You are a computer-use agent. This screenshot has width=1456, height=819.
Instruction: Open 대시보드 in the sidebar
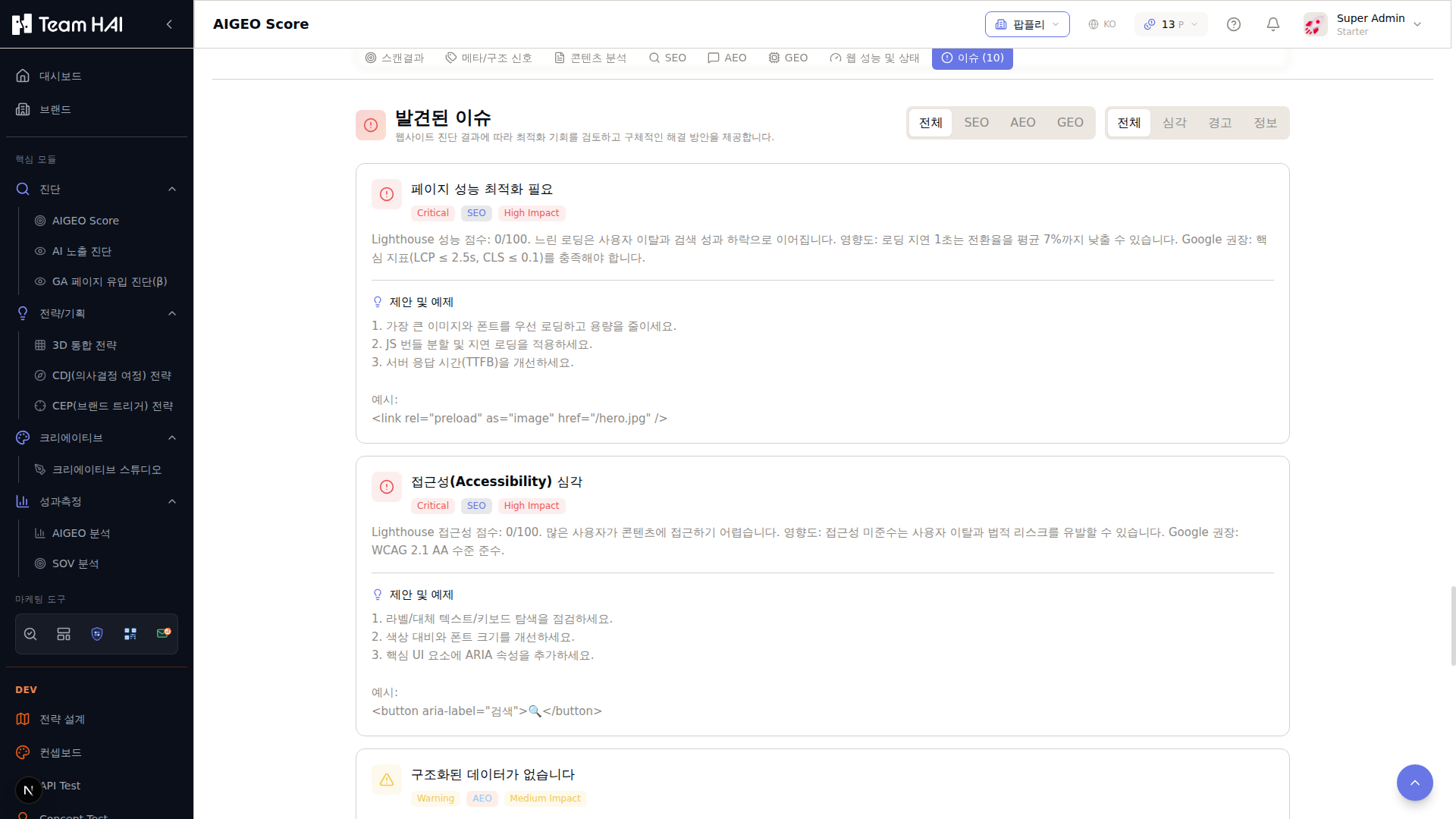click(96, 76)
